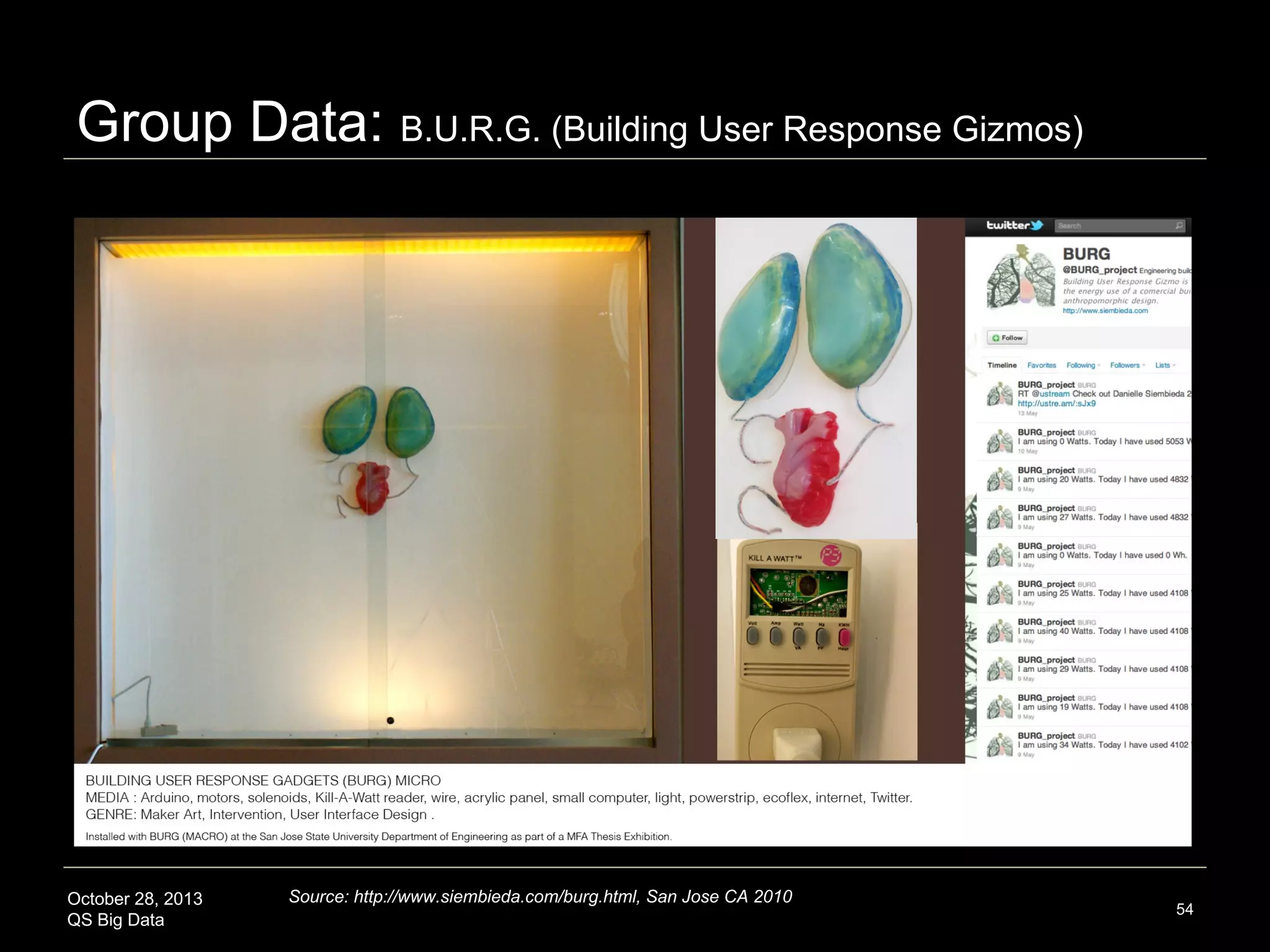Click avatar of the 27 Watts tweet
The image size is (1270, 952).
(x=1000, y=518)
